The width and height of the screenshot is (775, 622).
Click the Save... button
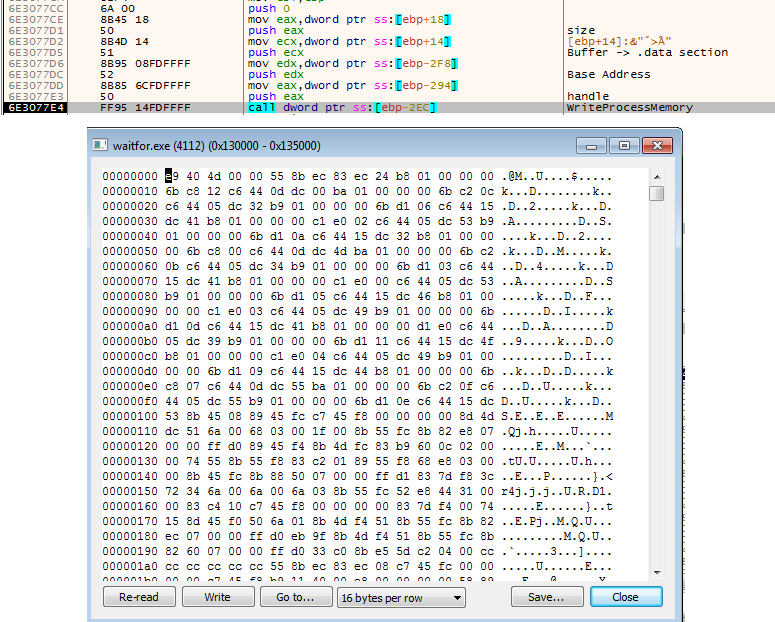[546, 597]
